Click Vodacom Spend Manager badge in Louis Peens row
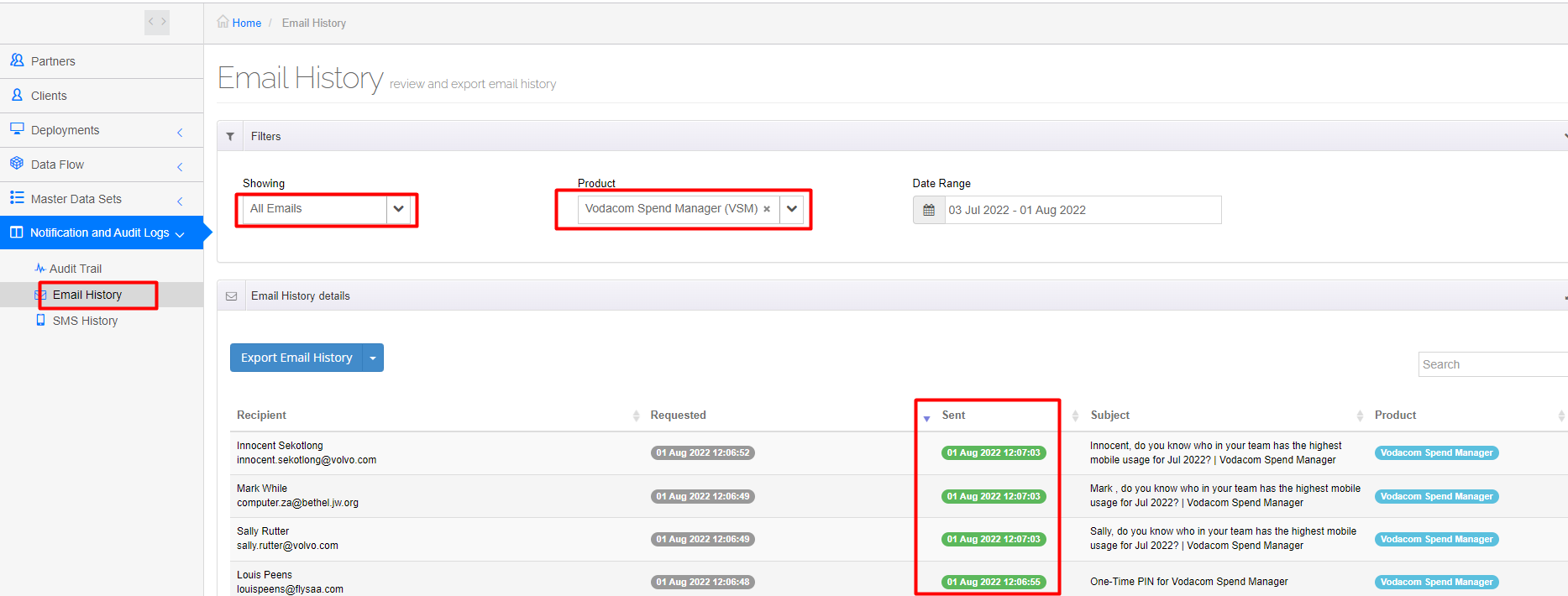The width and height of the screenshot is (1568, 596). coord(1437,582)
